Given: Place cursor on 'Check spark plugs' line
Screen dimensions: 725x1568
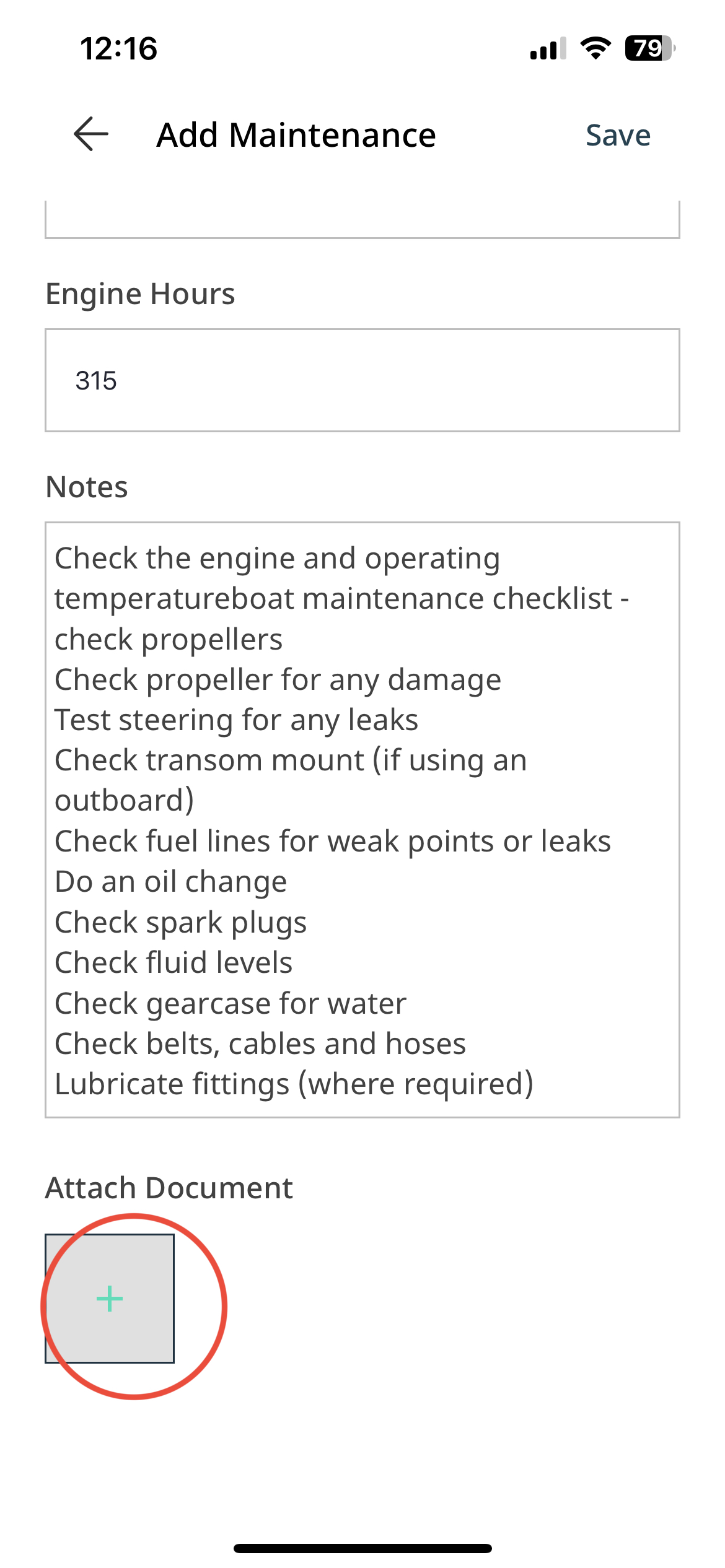Looking at the screenshot, I should tap(180, 923).
